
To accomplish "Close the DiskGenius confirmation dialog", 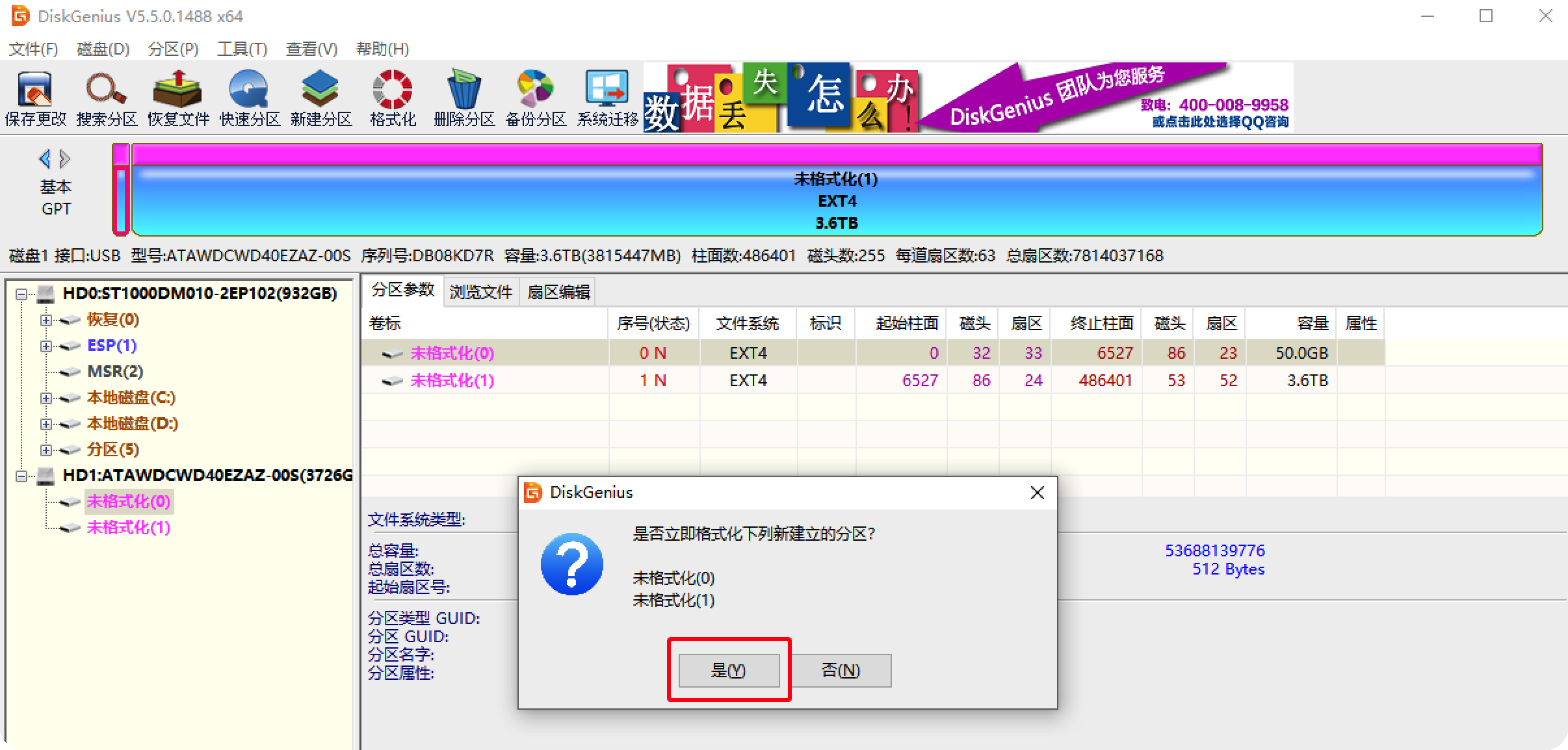I will 1037,493.
